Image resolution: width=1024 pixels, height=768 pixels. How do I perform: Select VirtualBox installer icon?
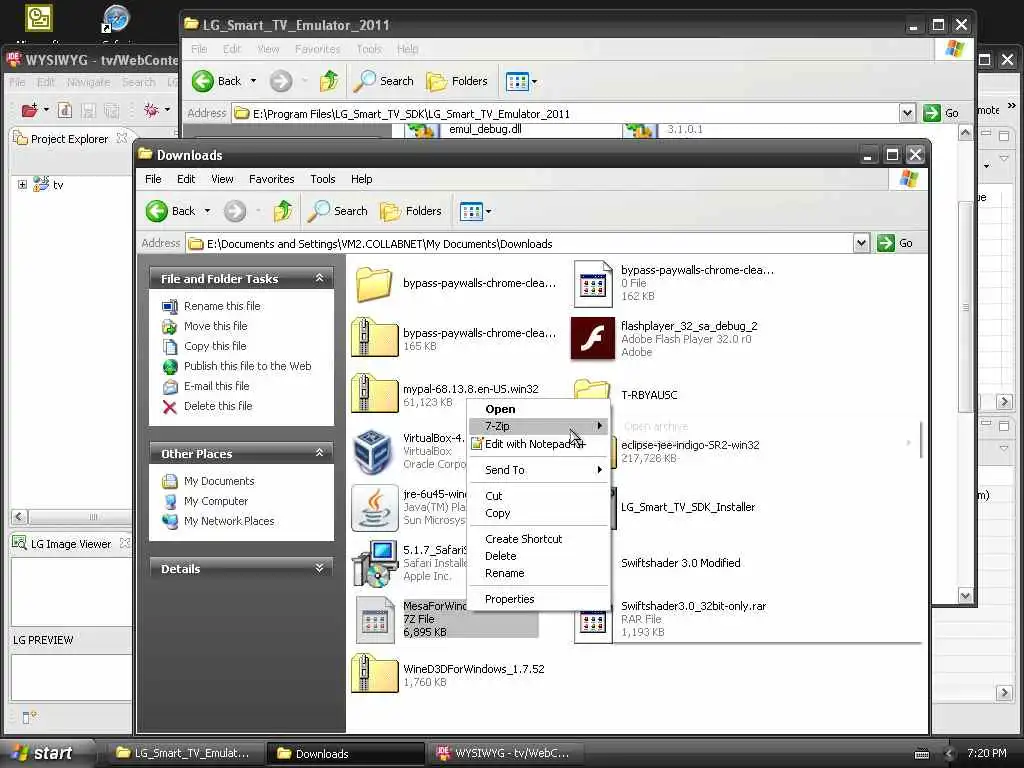click(374, 451)
